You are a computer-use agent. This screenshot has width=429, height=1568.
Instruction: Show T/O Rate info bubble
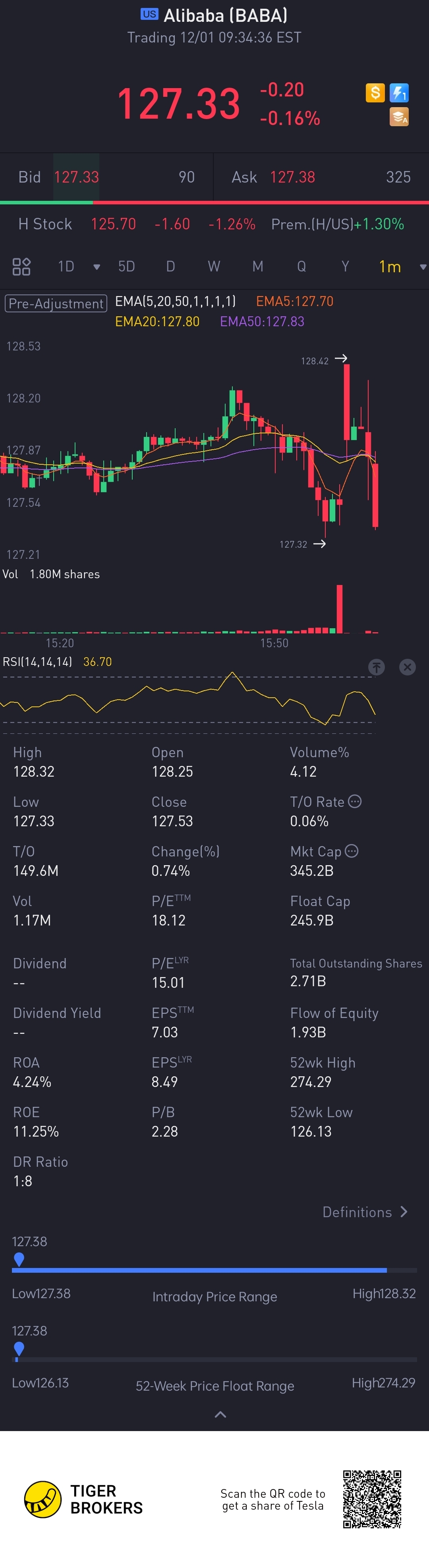point(355,802)
